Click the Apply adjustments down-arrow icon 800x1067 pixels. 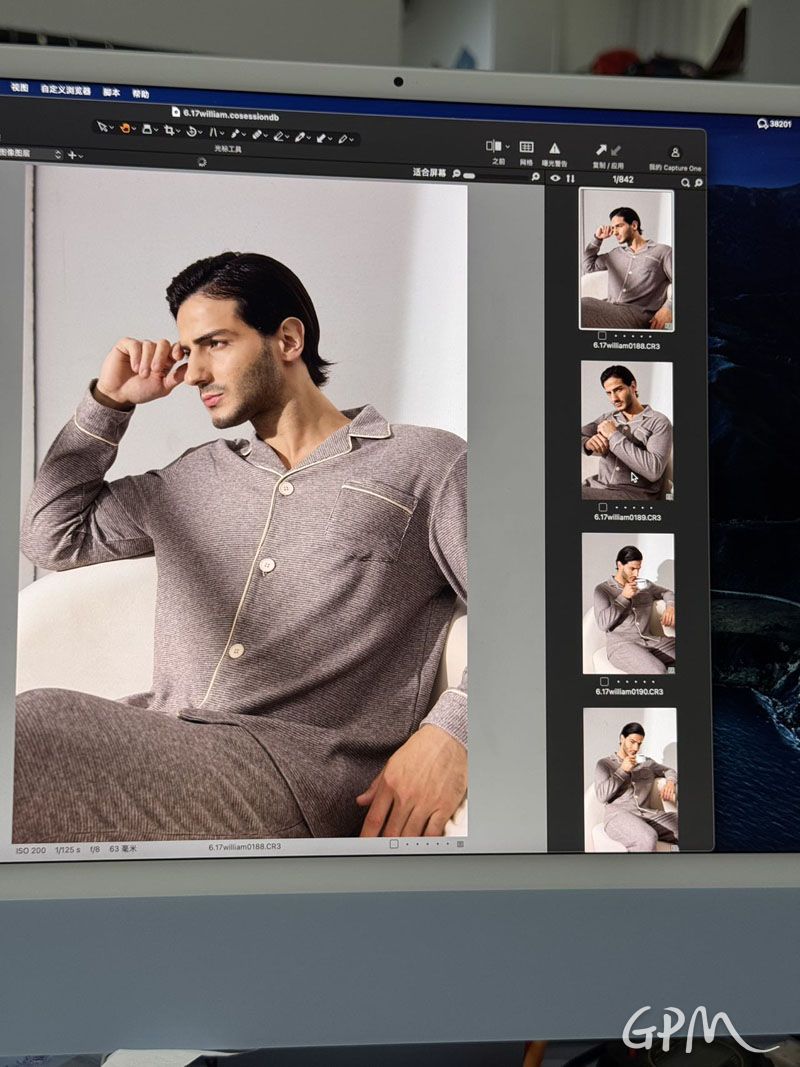click(x=616, y=150)
